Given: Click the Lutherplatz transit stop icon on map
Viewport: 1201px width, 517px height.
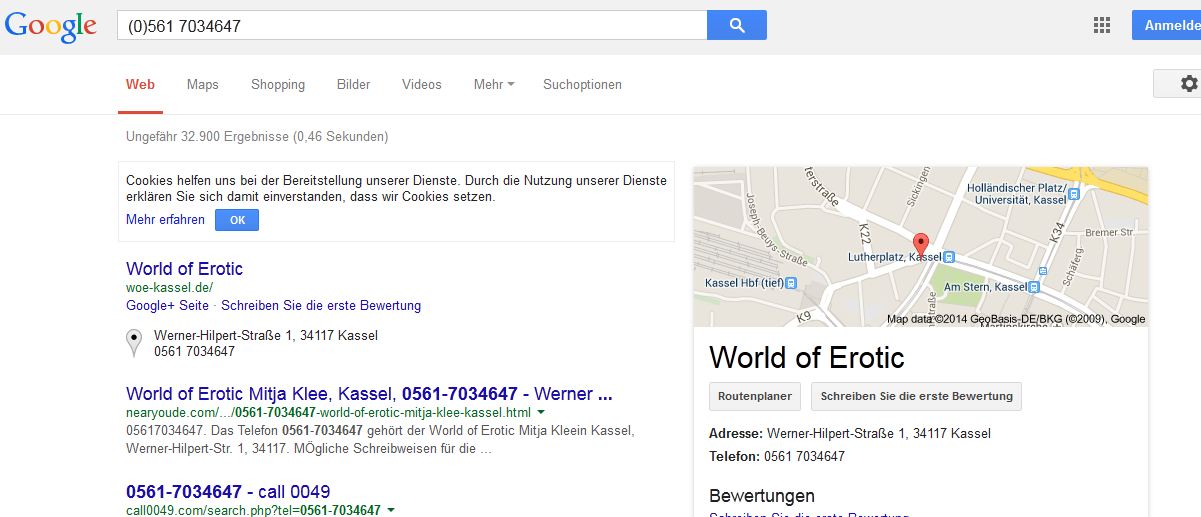Looking at the screenshot, I should (x=949, y=257).
